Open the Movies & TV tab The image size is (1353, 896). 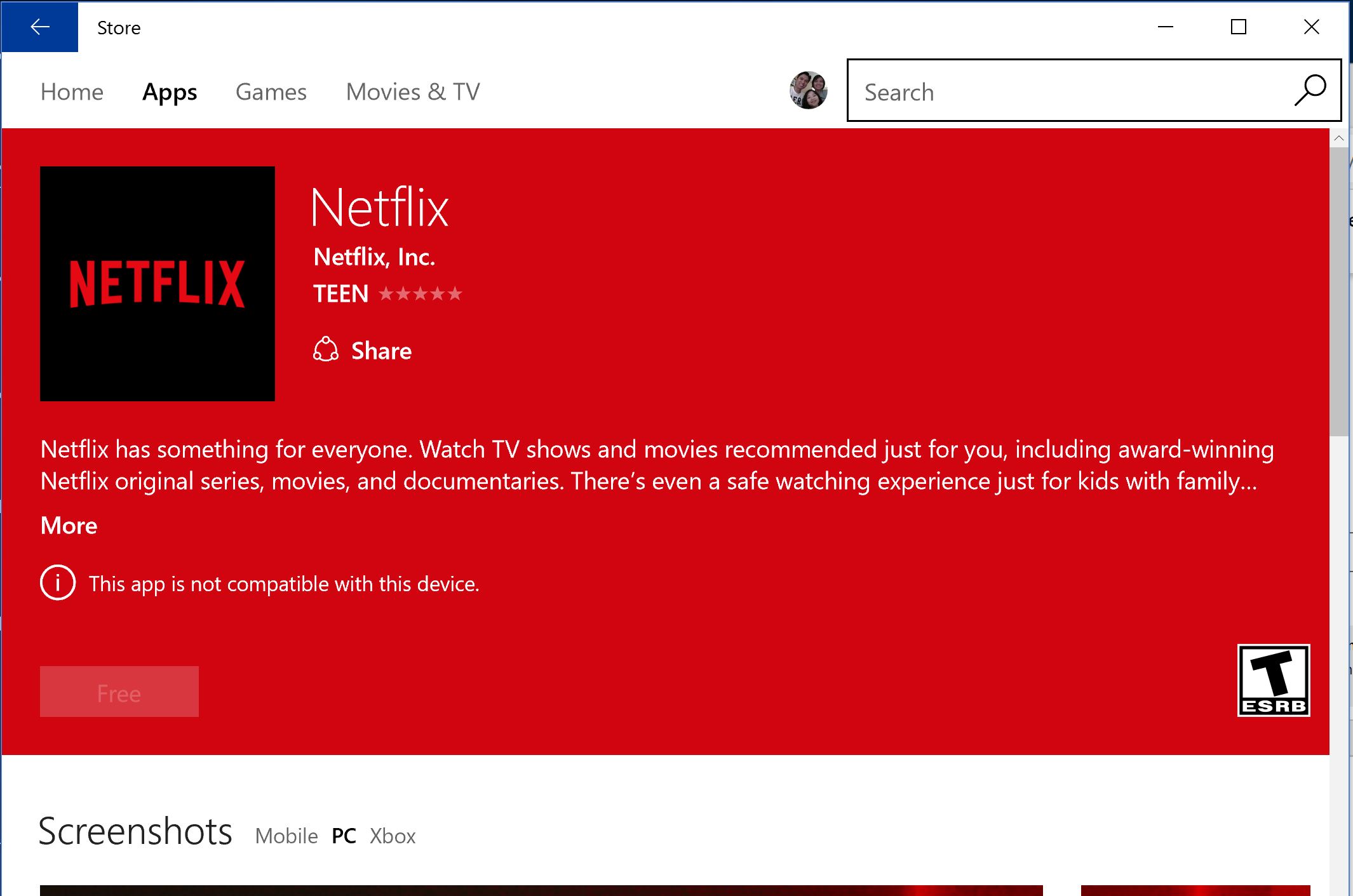pyautogui.click(x=412, y=92)
